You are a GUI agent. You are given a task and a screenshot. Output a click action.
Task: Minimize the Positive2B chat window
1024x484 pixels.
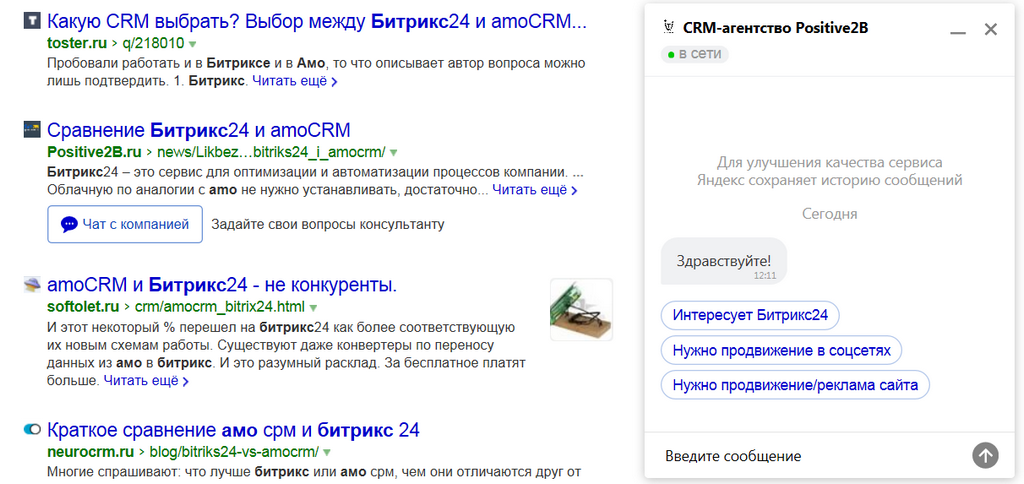coord(958,30)
